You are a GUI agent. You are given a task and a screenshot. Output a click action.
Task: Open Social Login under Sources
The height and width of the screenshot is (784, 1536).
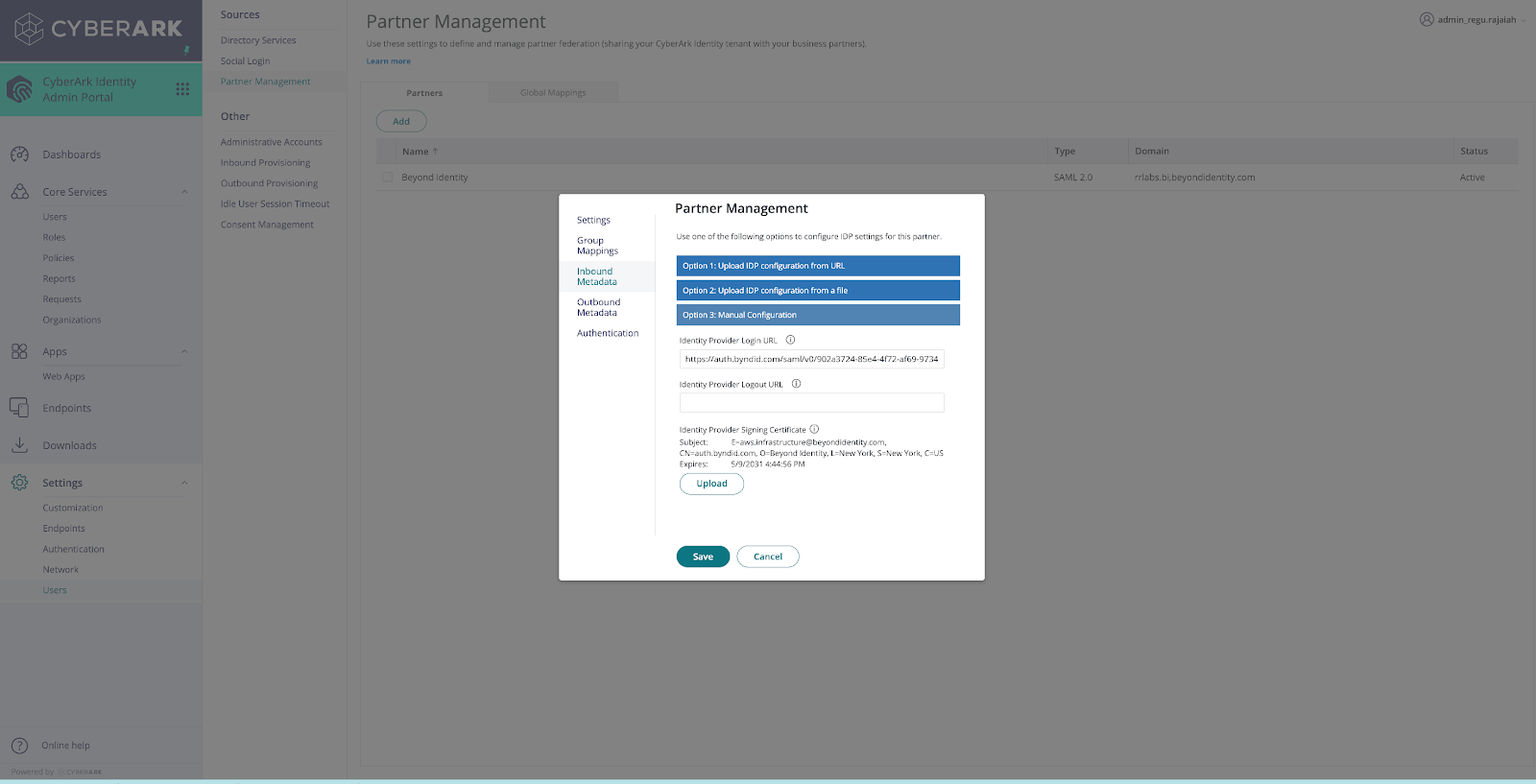pyautogui.click(x=245, y=60)
